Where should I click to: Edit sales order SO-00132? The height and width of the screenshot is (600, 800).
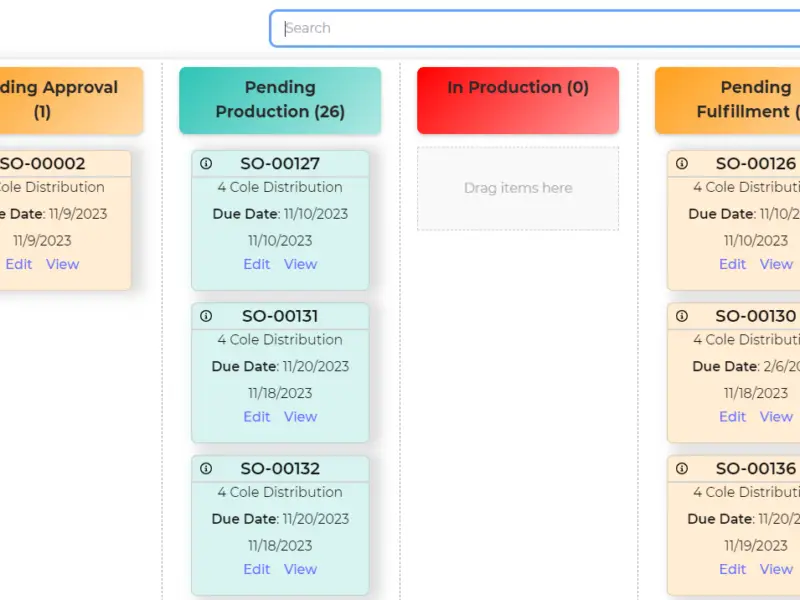[x=257, y=569]
